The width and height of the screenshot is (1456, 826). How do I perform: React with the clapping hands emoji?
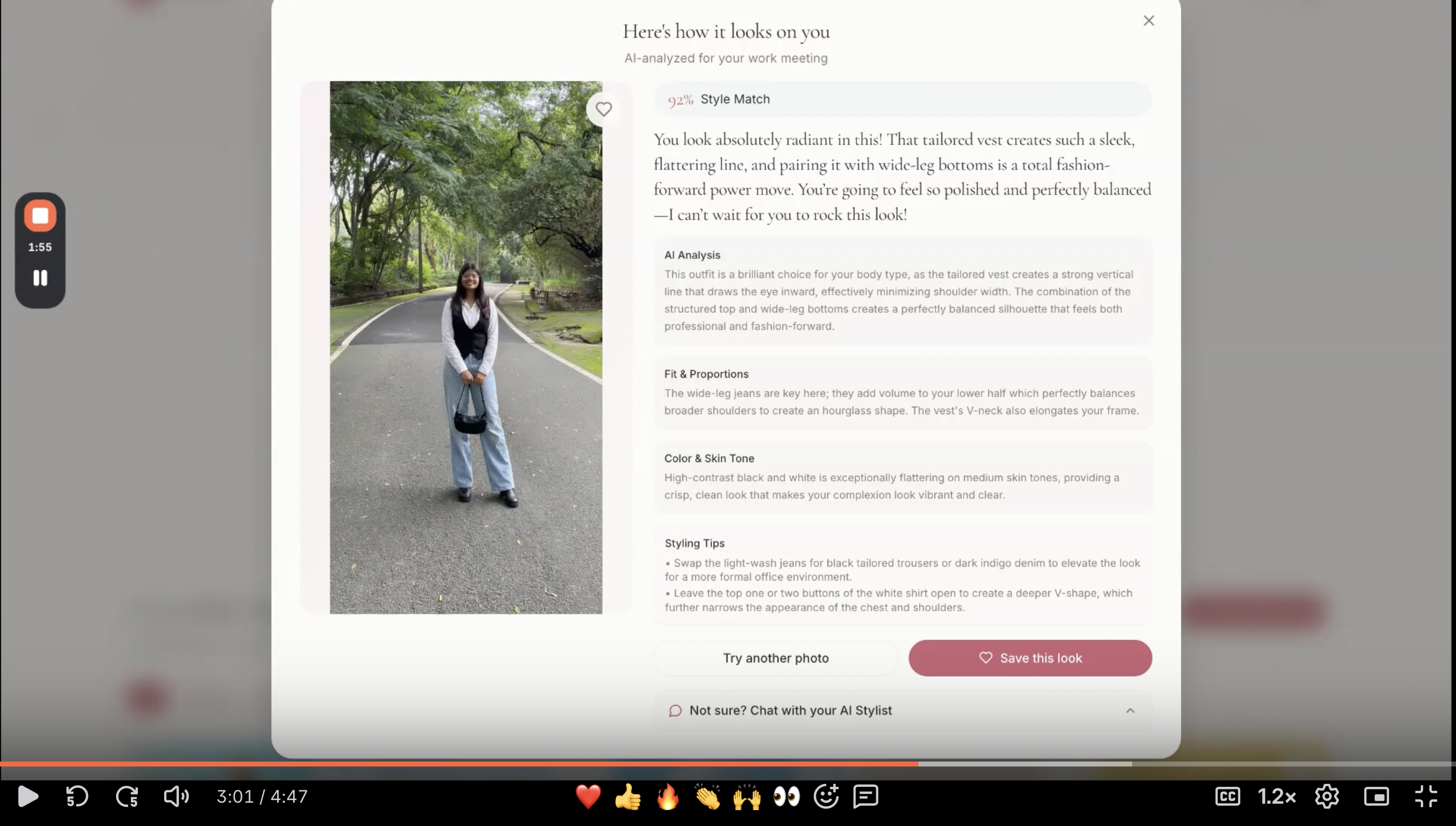[x=707, y=796]
